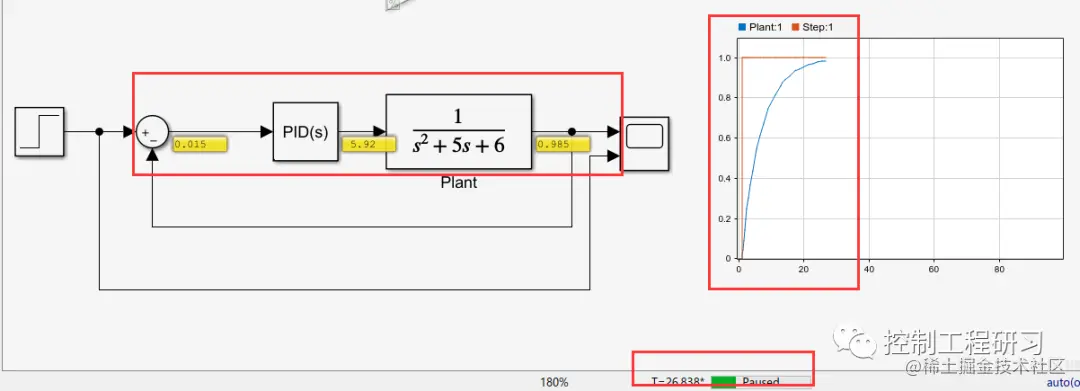Image resolution: width=1080 pixels, height=391 pixels.
Task: Click the blue Plant response curve
Action: point(767,107)
